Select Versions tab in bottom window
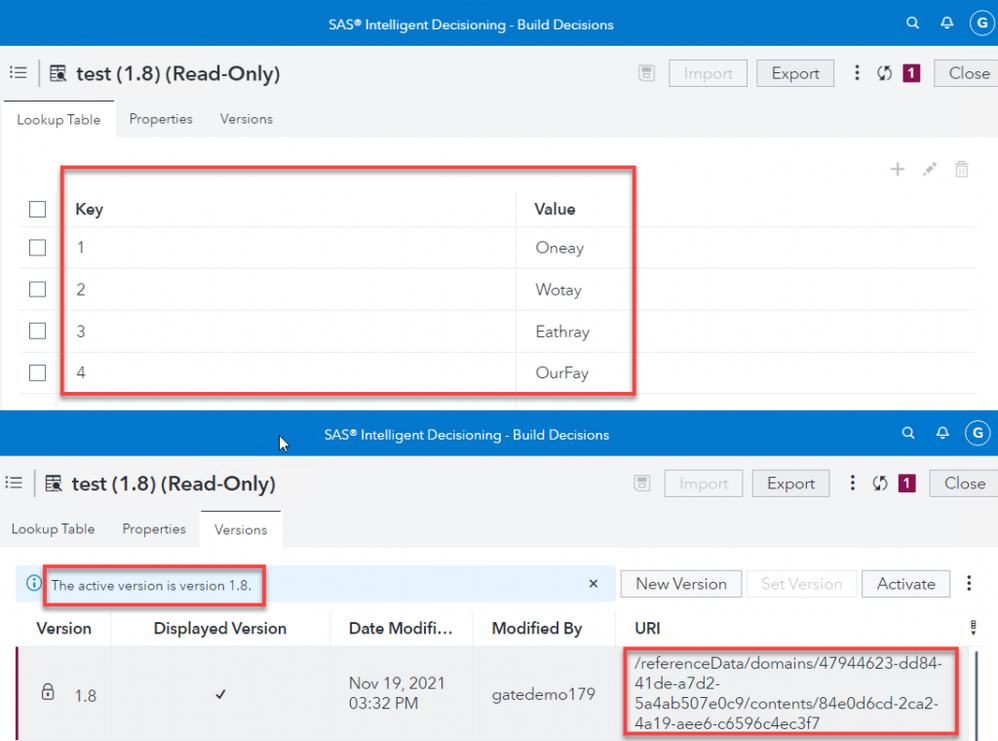Image resolution: width=998 pixels, height=741 pixels. click(x=241, y=529)
